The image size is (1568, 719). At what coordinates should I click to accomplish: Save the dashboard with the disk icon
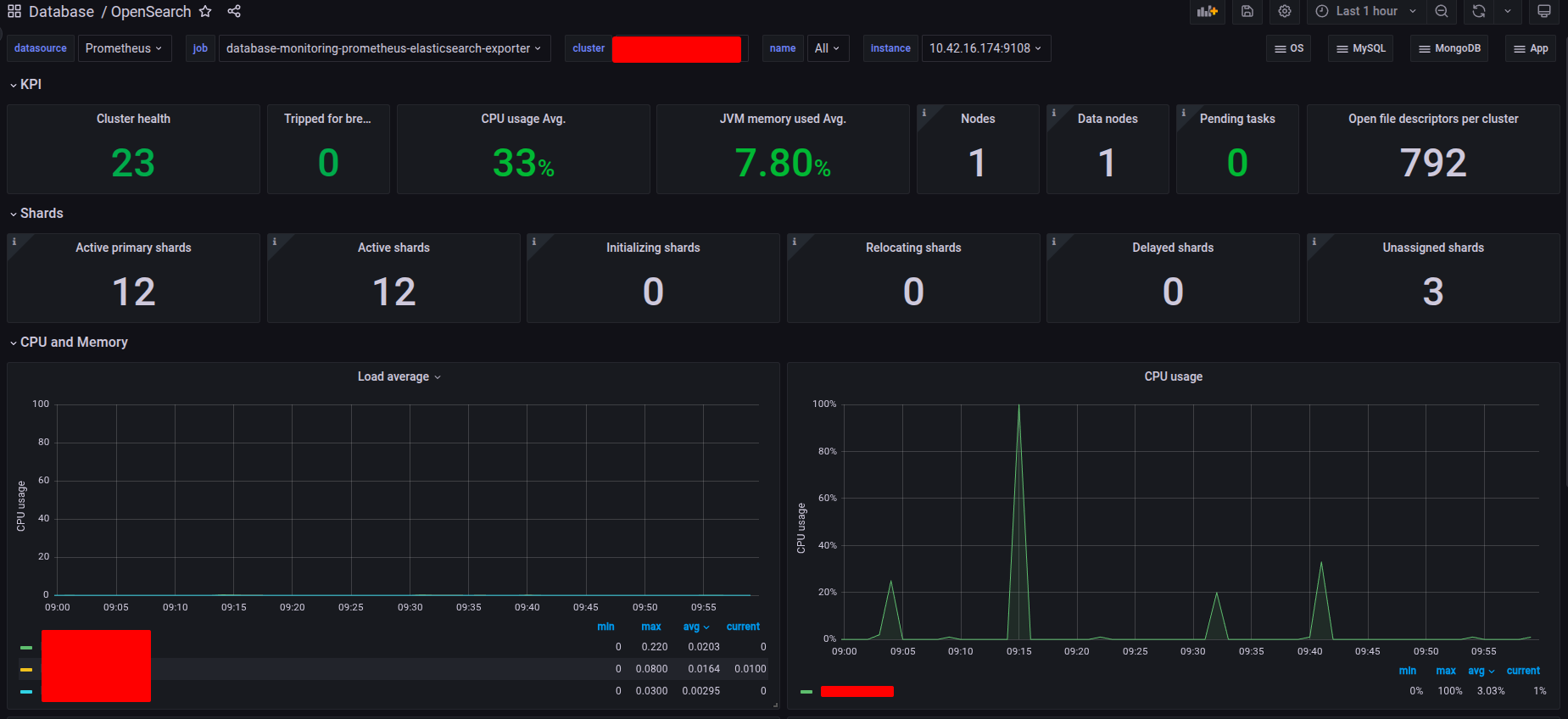click(1247, 11)
